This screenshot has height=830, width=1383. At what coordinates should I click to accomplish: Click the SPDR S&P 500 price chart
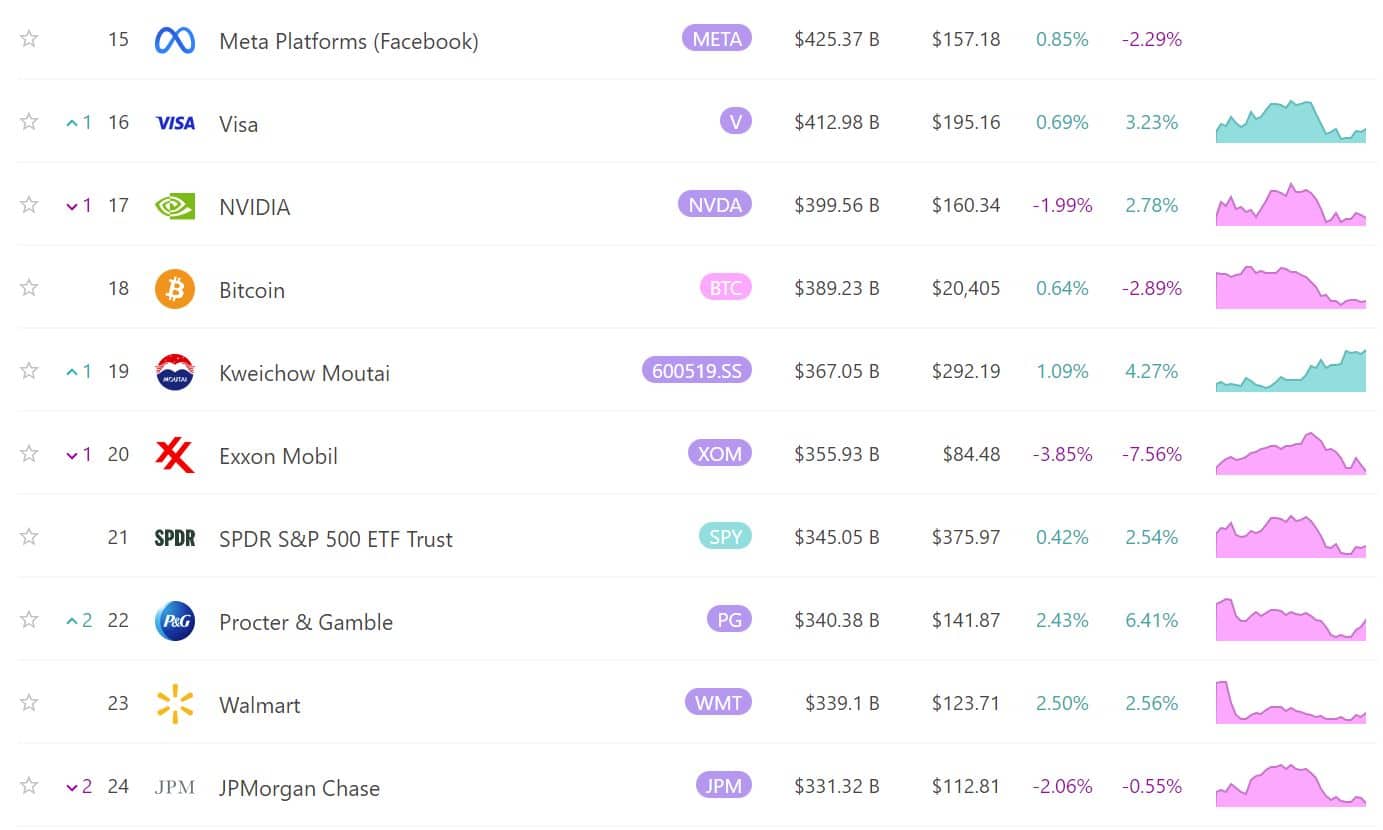tap(1291, 536)
